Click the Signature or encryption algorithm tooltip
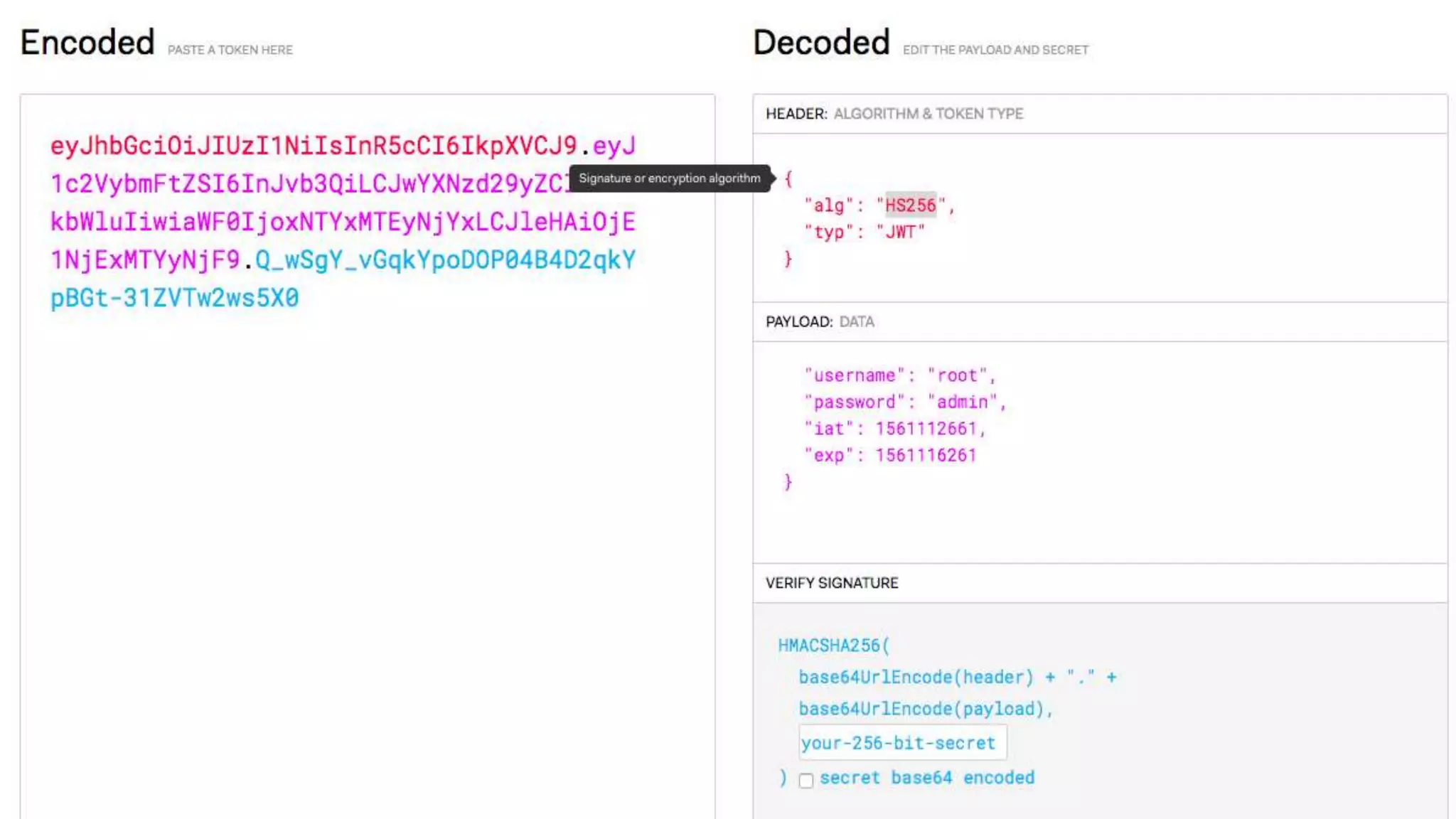 [669, 178]
